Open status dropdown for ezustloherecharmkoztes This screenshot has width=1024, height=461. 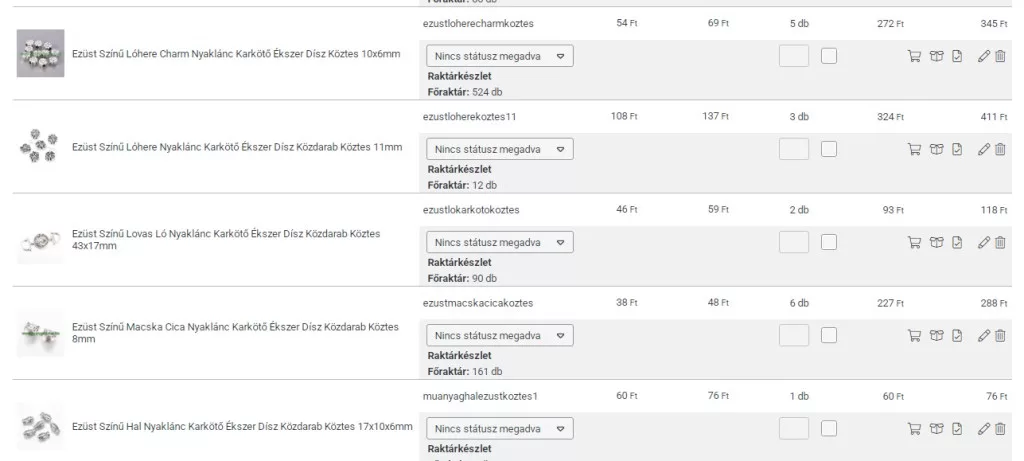500,57
